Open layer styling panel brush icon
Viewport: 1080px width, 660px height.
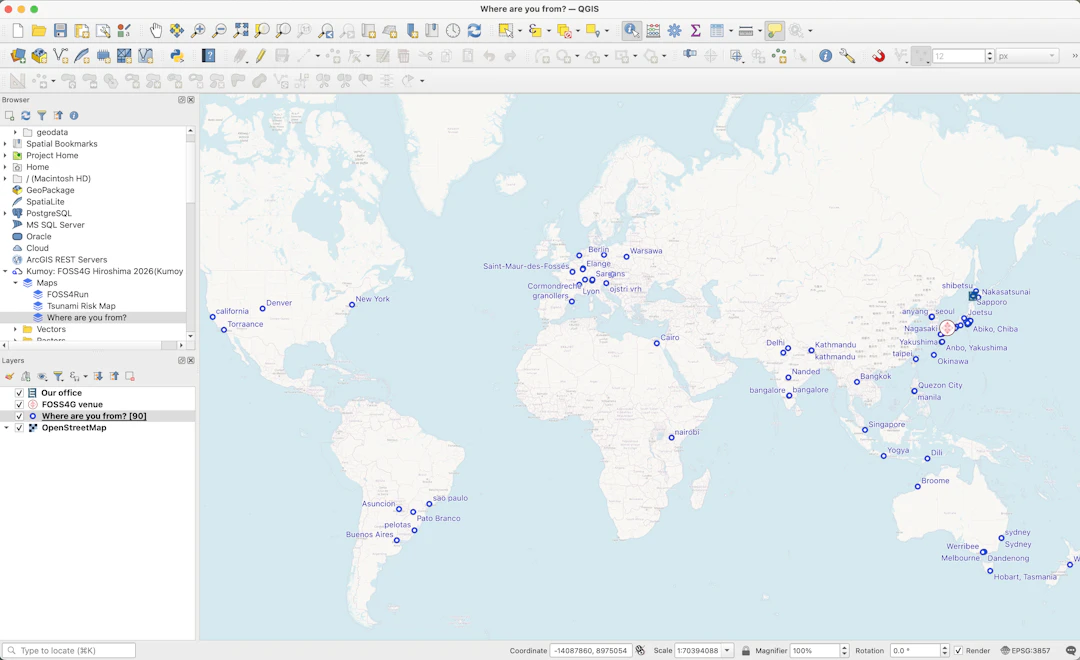point(10,376)
